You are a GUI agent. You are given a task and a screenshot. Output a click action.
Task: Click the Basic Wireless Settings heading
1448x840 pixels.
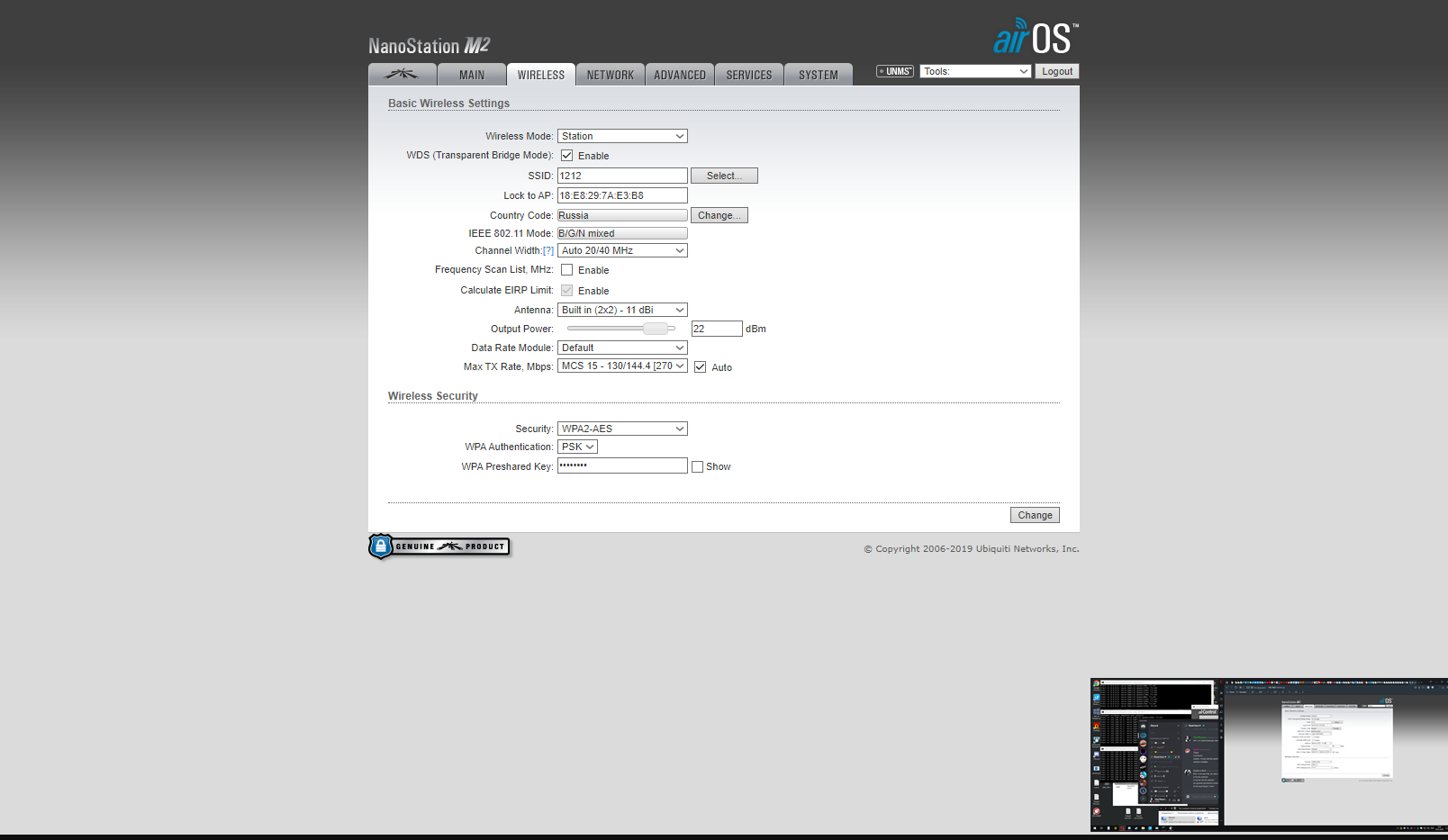448,104
